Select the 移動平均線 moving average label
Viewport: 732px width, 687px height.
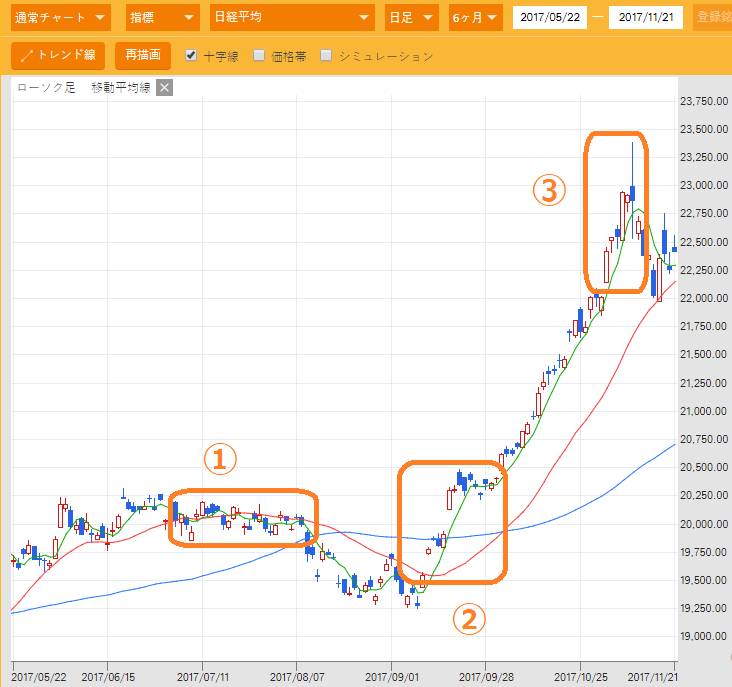pos(120,88)
